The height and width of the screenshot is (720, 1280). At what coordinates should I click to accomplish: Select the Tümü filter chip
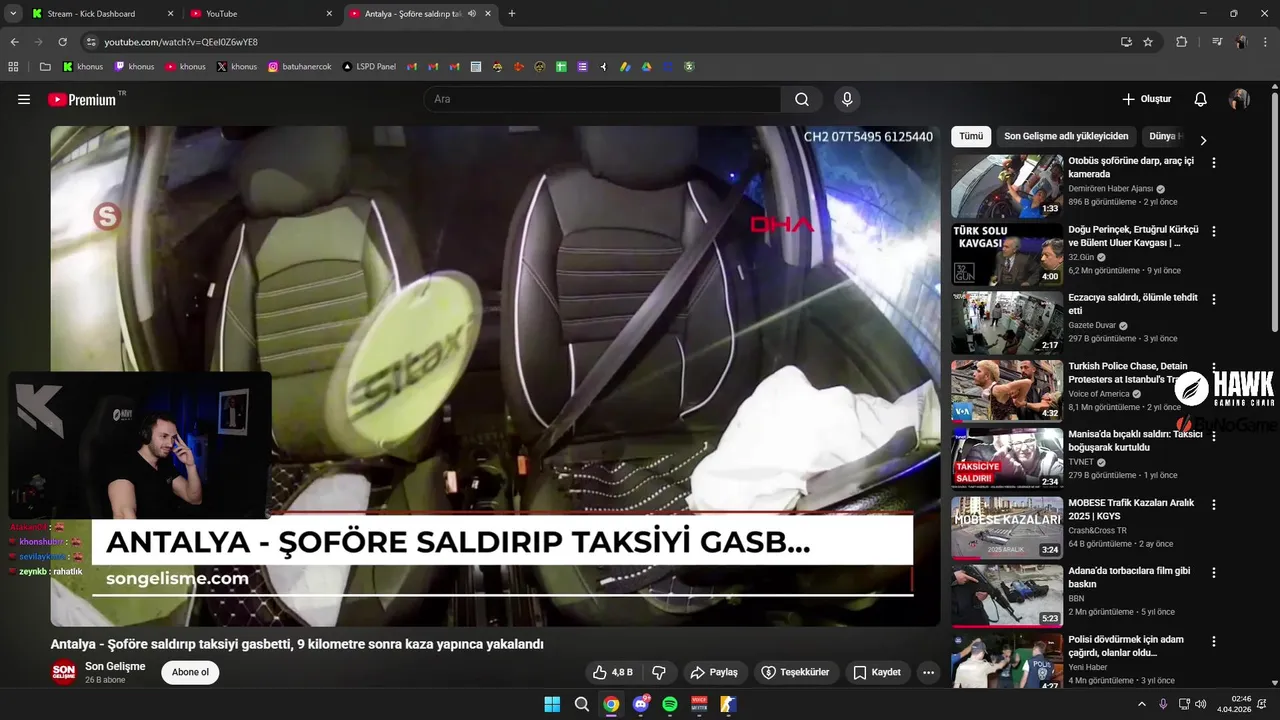(x=971, y=137)
